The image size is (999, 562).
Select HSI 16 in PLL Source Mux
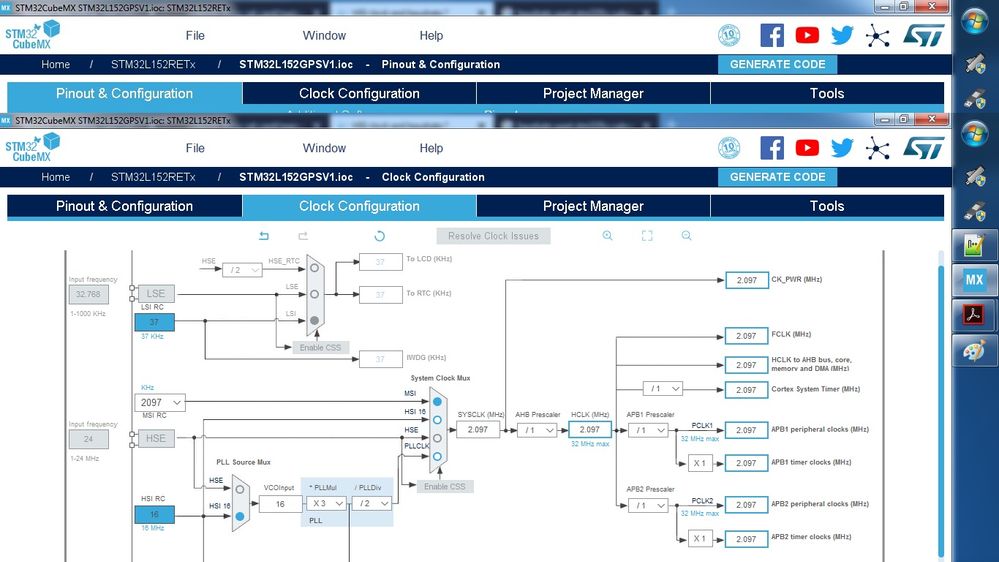(x=240, y=516)
